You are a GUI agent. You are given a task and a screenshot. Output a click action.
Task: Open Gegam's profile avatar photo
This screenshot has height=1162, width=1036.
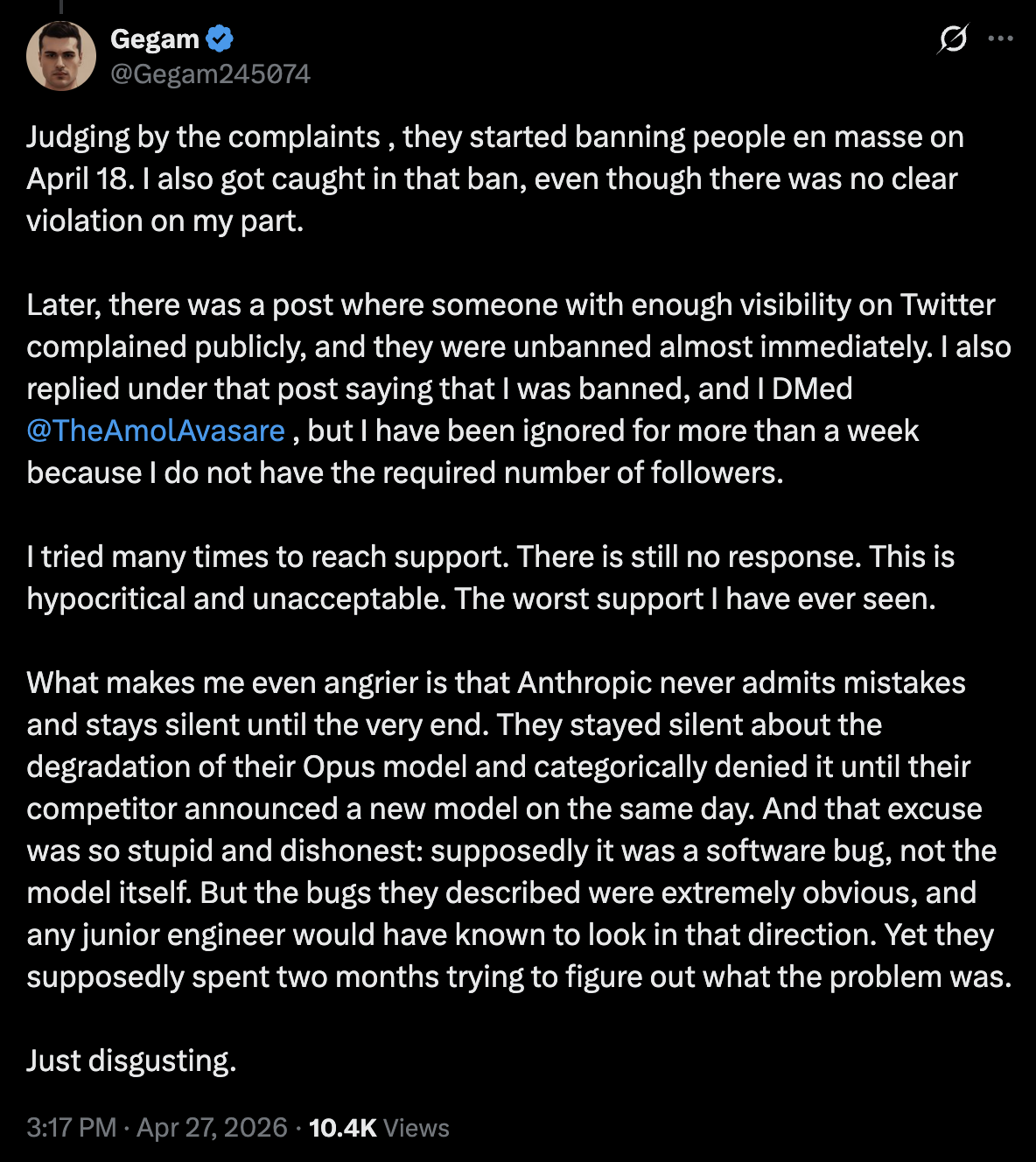61,56
